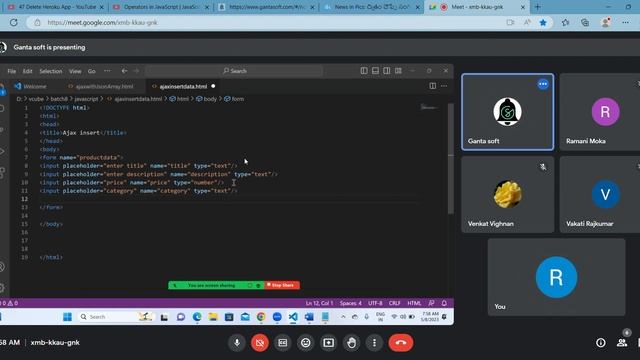This screenshot has height=360, width=640.
Task: Open Go menu in VS Code
Action: (x=91, y=71)
